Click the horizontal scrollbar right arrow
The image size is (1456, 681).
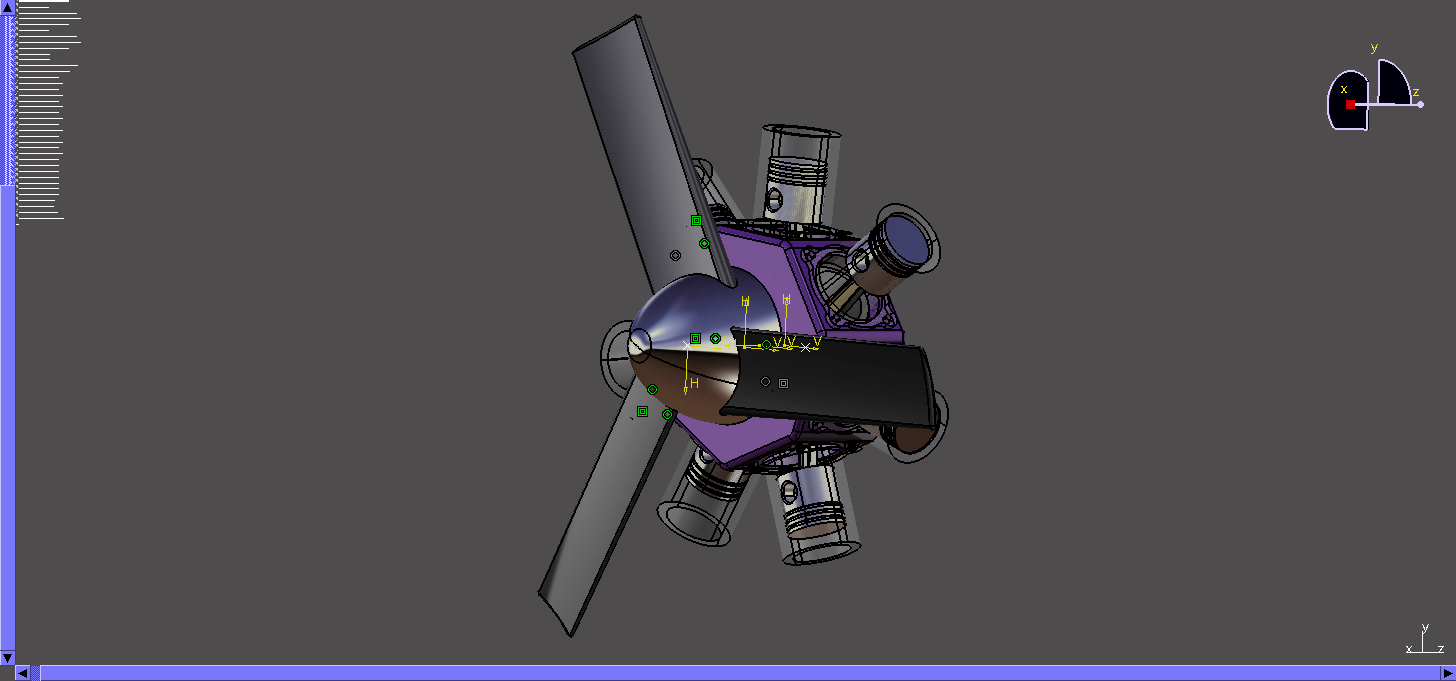click(1448, 673)
